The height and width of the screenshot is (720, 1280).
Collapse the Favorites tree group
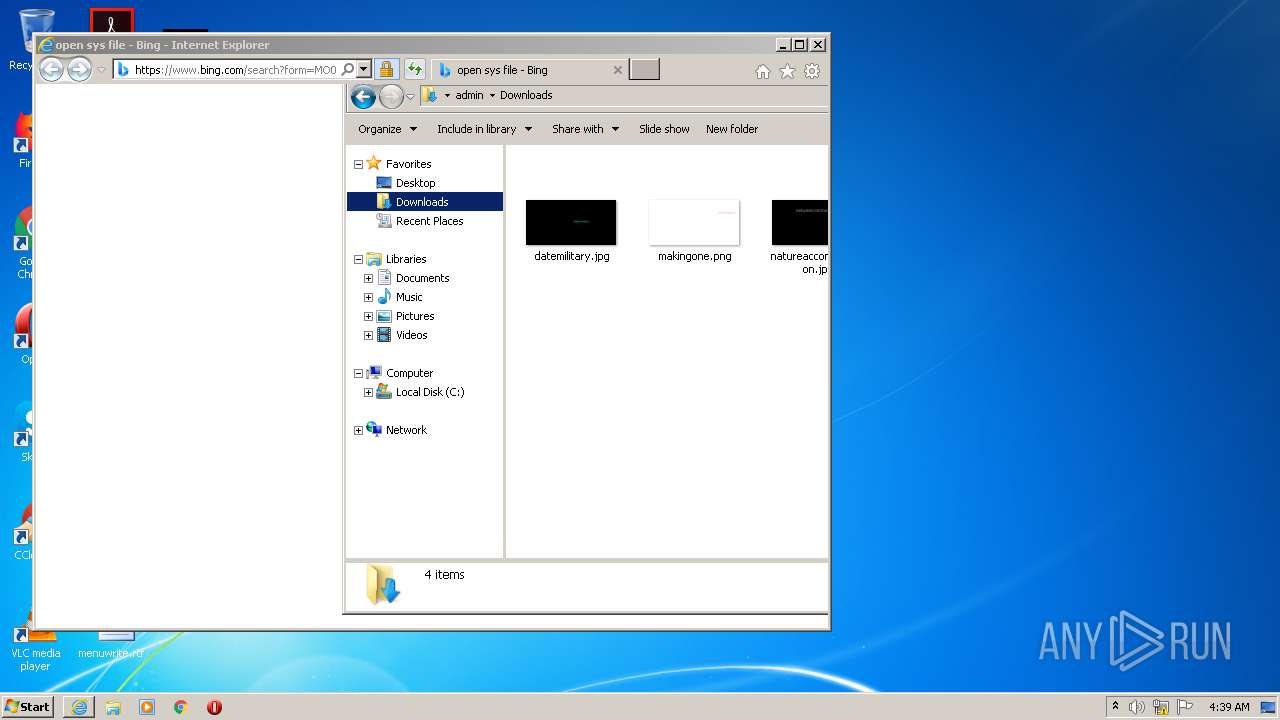358,164
